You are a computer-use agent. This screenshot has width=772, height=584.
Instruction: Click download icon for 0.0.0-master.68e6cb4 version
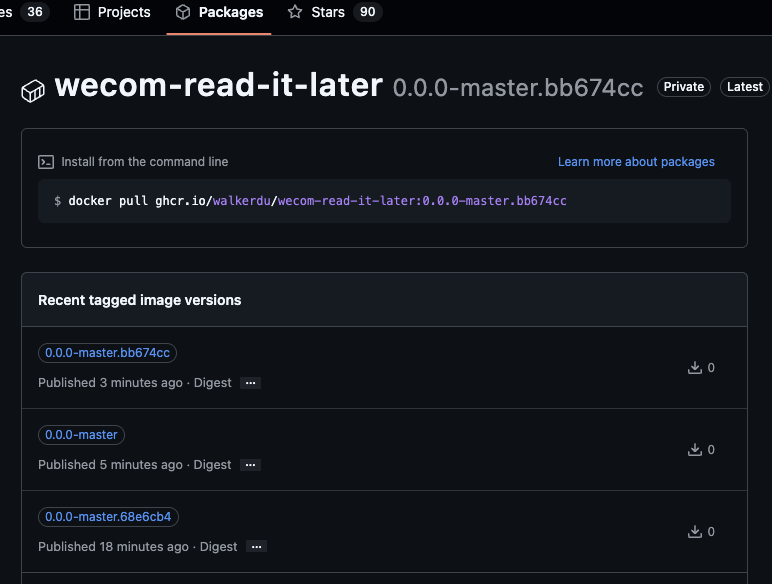pos(695,532)
